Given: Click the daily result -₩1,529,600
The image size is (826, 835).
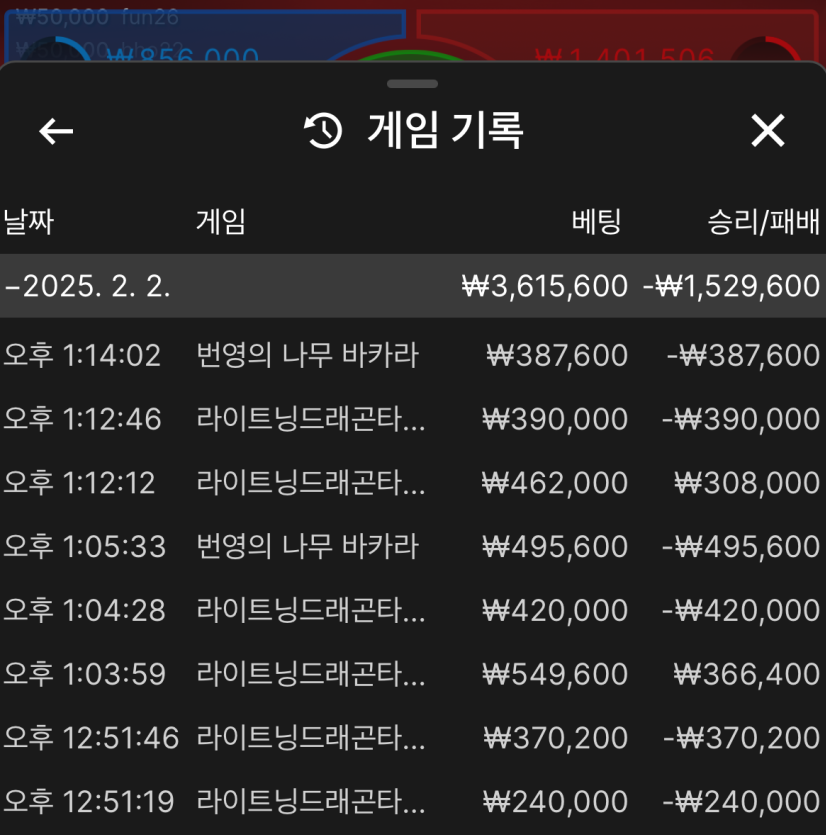Looking at the screenshot, I should click(x=731, y=286).
